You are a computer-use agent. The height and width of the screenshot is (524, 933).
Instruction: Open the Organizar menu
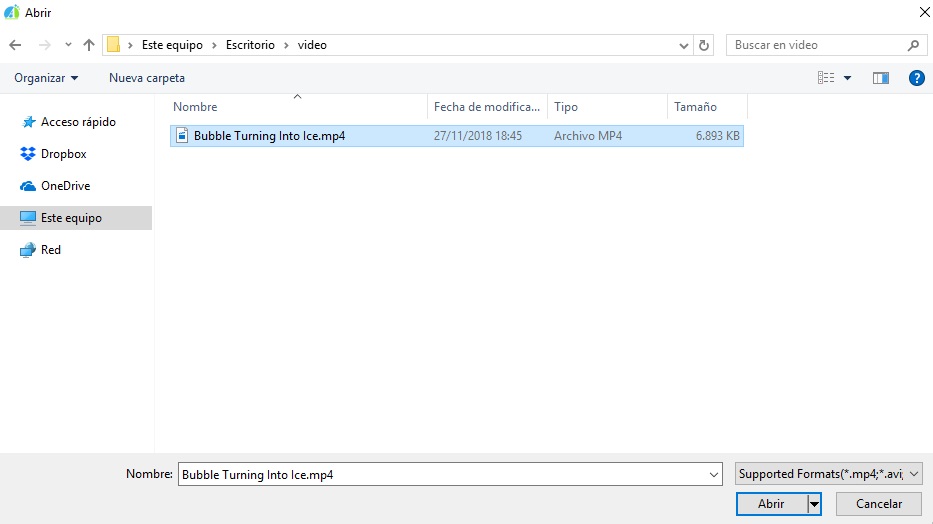46,78
